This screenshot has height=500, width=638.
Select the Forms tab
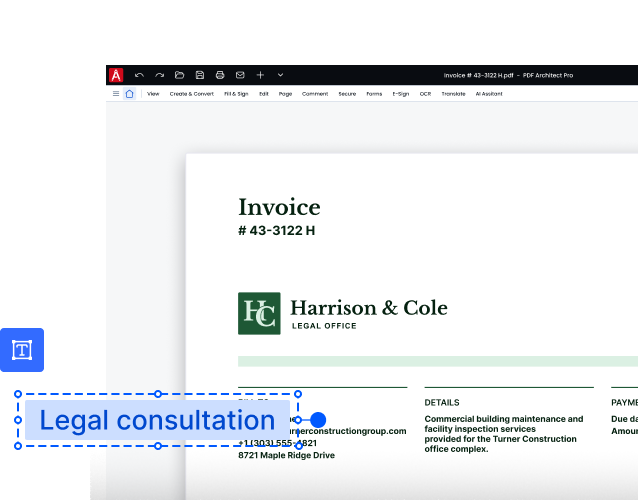374,94
